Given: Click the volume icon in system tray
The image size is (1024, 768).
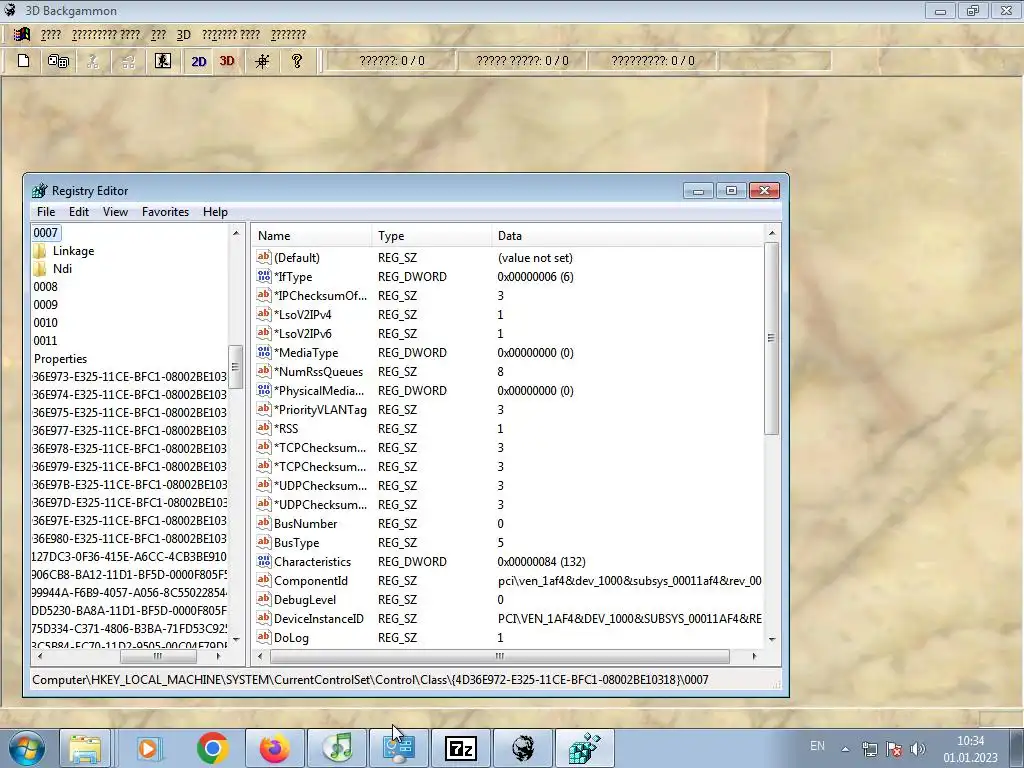Looking at the screenshot, I should pyautogui.click(x=918, y=748).
